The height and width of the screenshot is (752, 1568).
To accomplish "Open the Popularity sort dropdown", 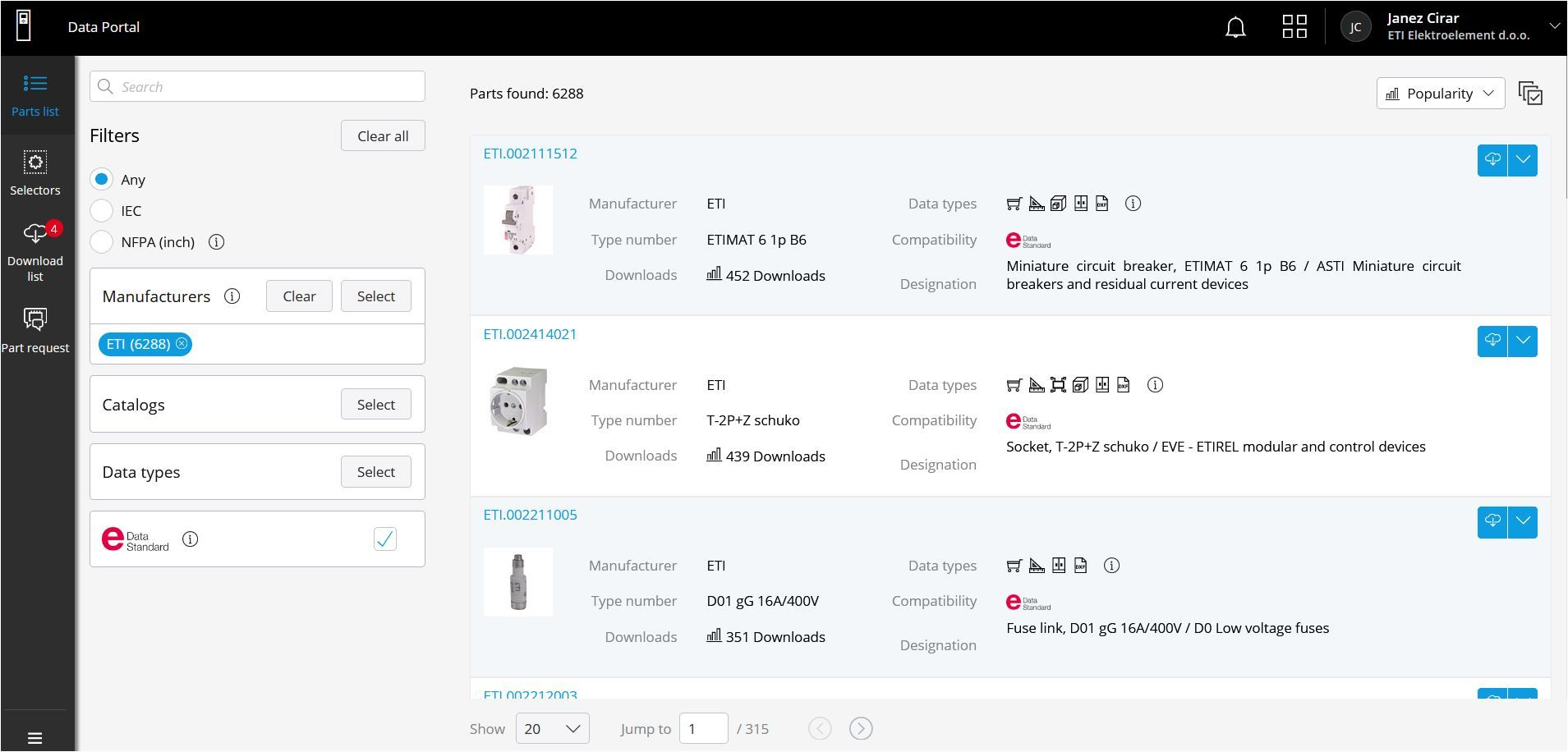I will pyautogui.click(x=1440, y=94).
